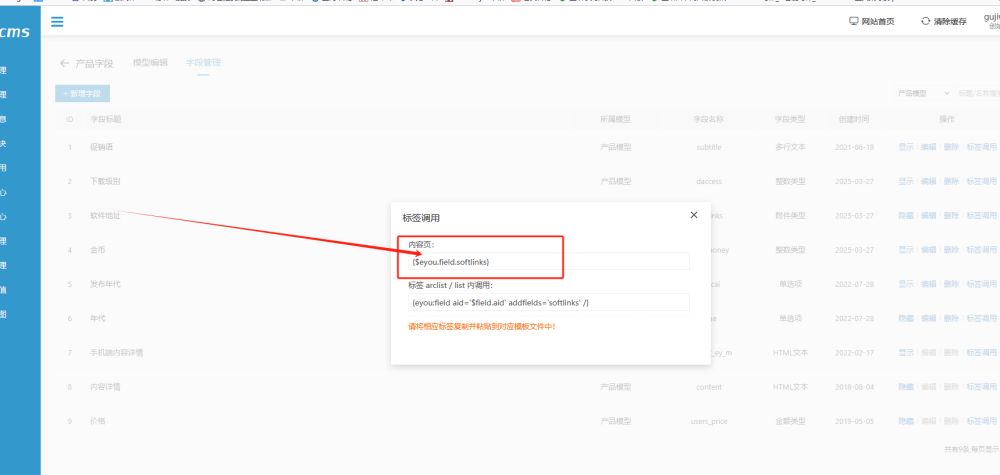The height and width of the screenshot is (475, 1000).
Task: Click the 字段类型 column header
Action: 790,119
